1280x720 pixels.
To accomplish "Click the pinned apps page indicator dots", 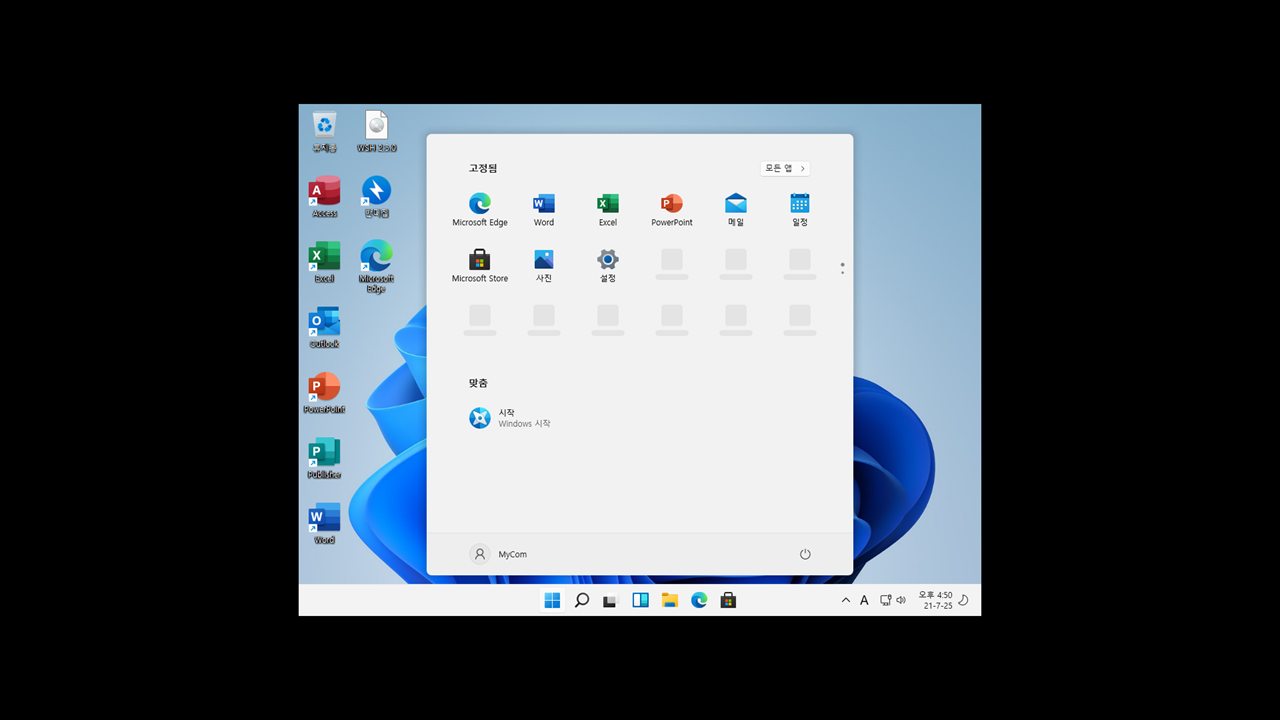I will (x=843, y=268).
